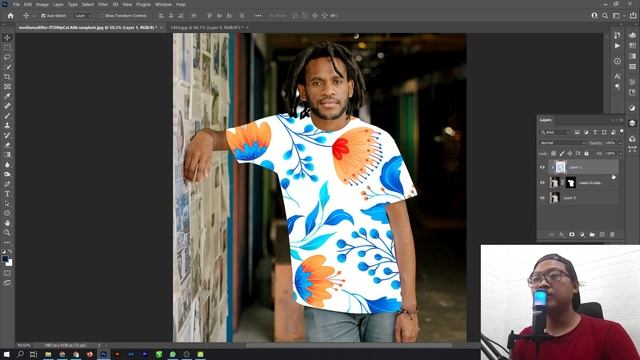Open the Filter menu

click(102, 4)
